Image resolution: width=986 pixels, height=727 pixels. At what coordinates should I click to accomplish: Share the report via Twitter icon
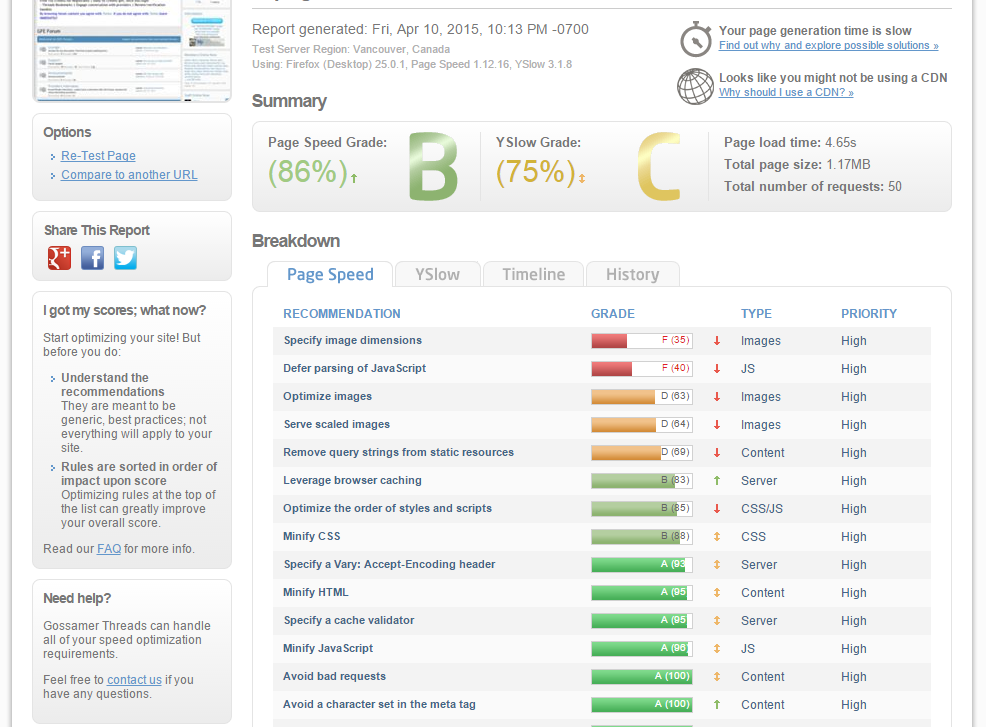125,258
